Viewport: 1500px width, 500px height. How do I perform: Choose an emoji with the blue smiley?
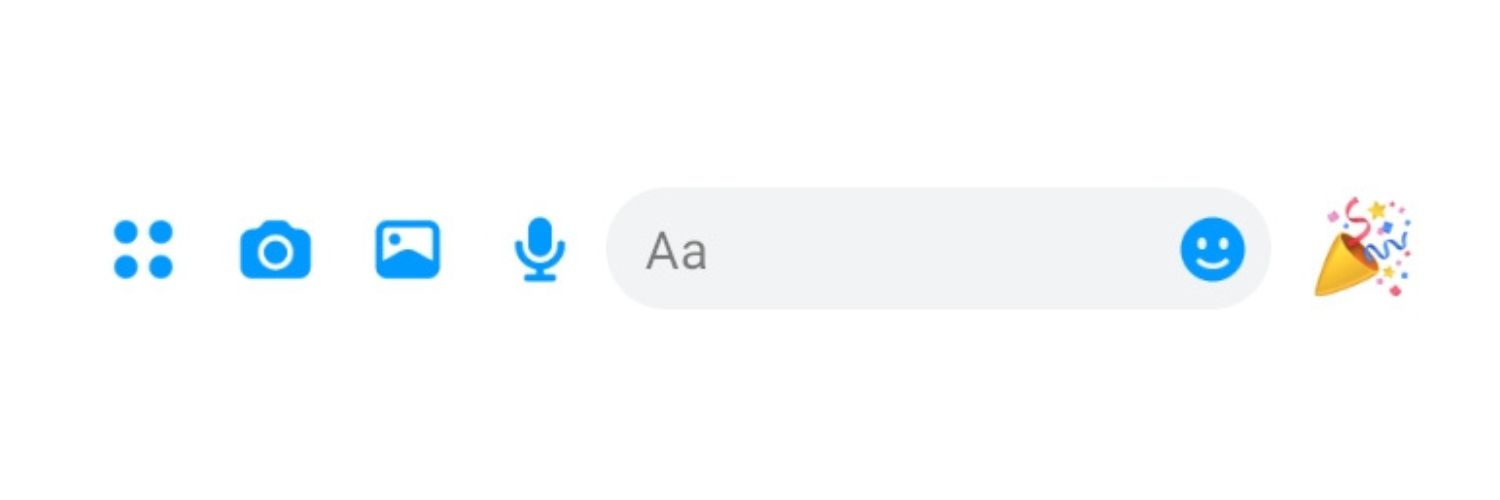pos(1212,249)
